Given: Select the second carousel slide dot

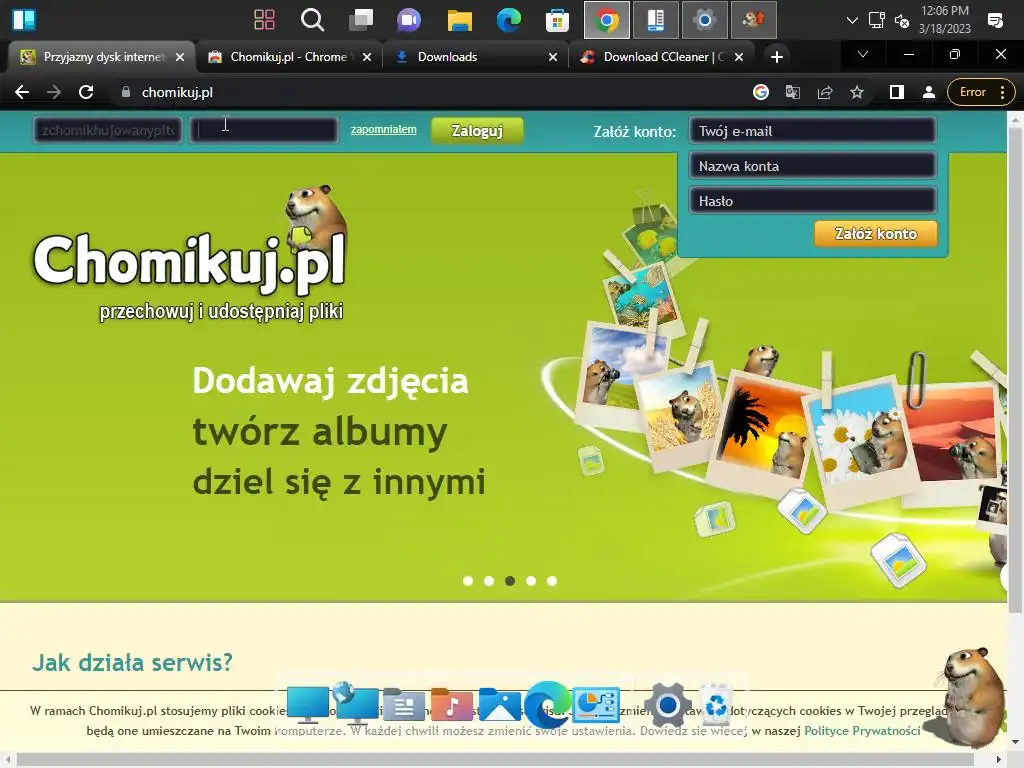Looking at the screenshot, I should [488, 581].
